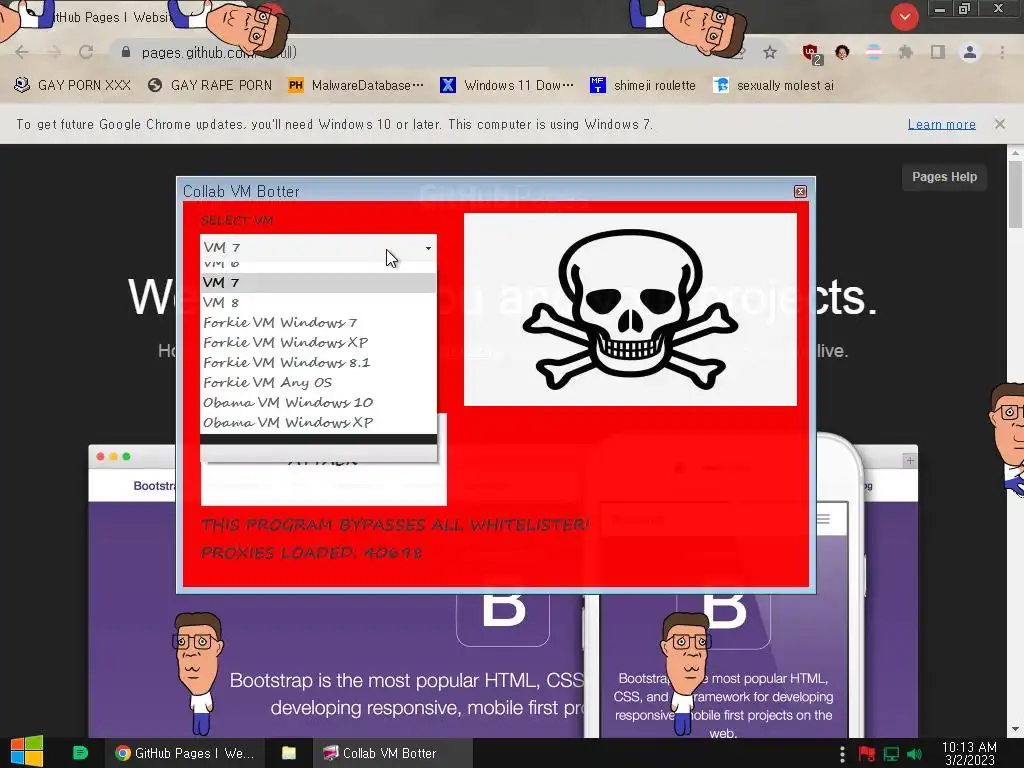
Task: Open the Chrome three-dot menu
Action: (1002, 52)
